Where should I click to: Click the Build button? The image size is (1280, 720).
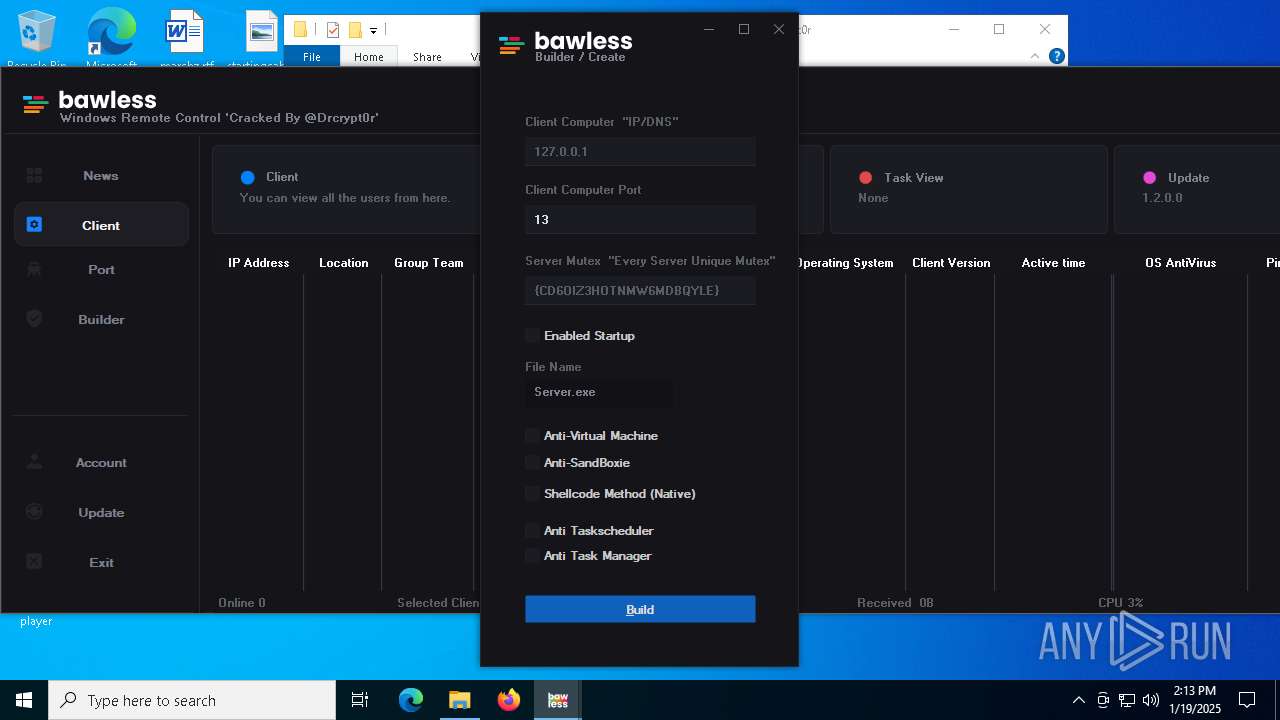coord(640,609)
